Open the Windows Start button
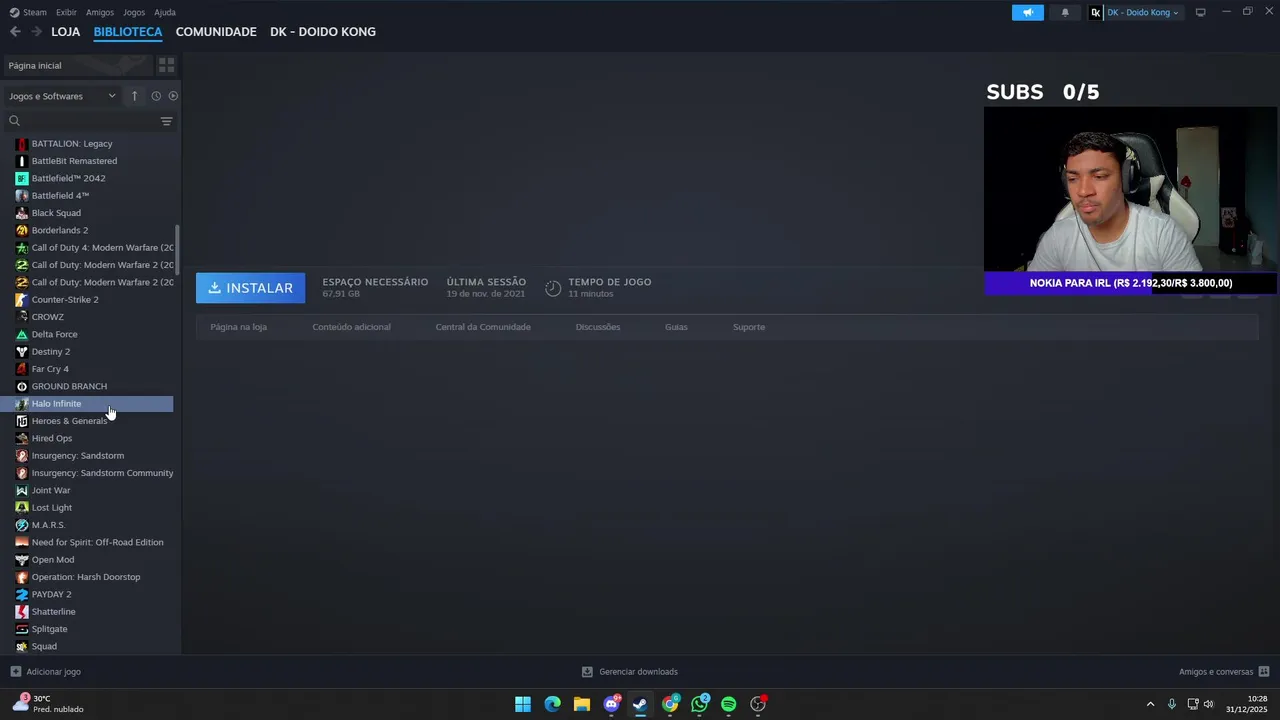Image resolution: width=1280 pixels, height=720 pixels. click(523, 704)
